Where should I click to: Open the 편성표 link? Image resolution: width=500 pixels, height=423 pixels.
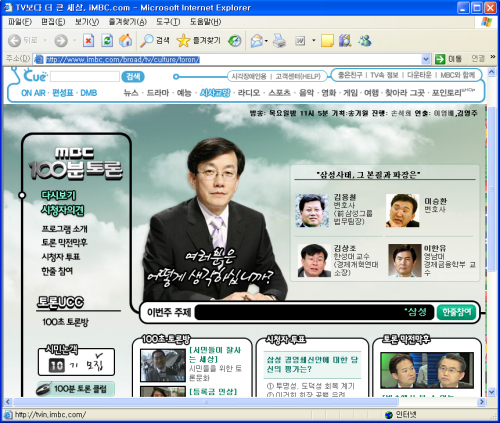(x=63, y=93)
